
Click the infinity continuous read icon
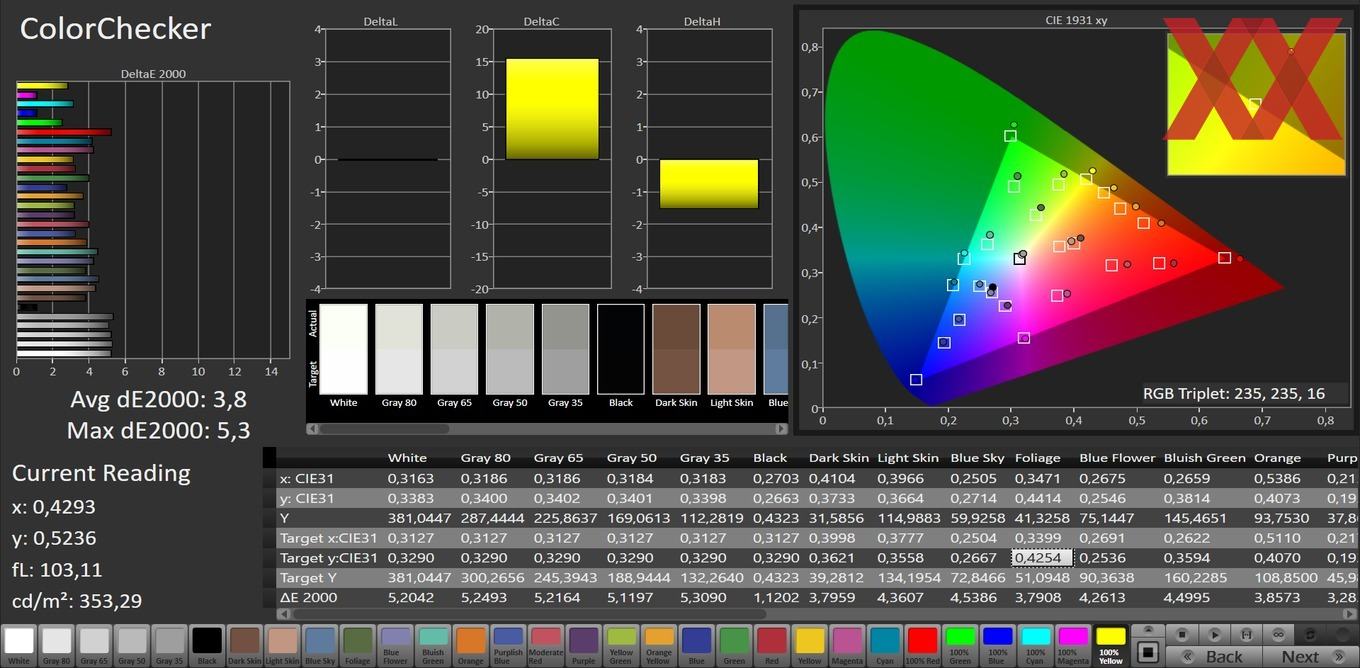(x=1278, y=634)
